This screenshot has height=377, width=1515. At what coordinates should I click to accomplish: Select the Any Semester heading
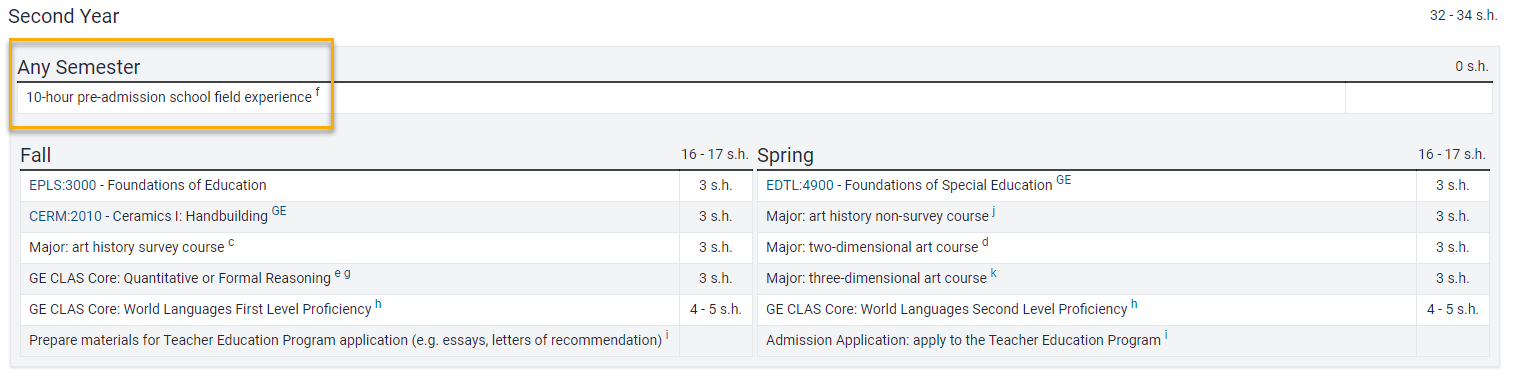[x=79, y=67]
